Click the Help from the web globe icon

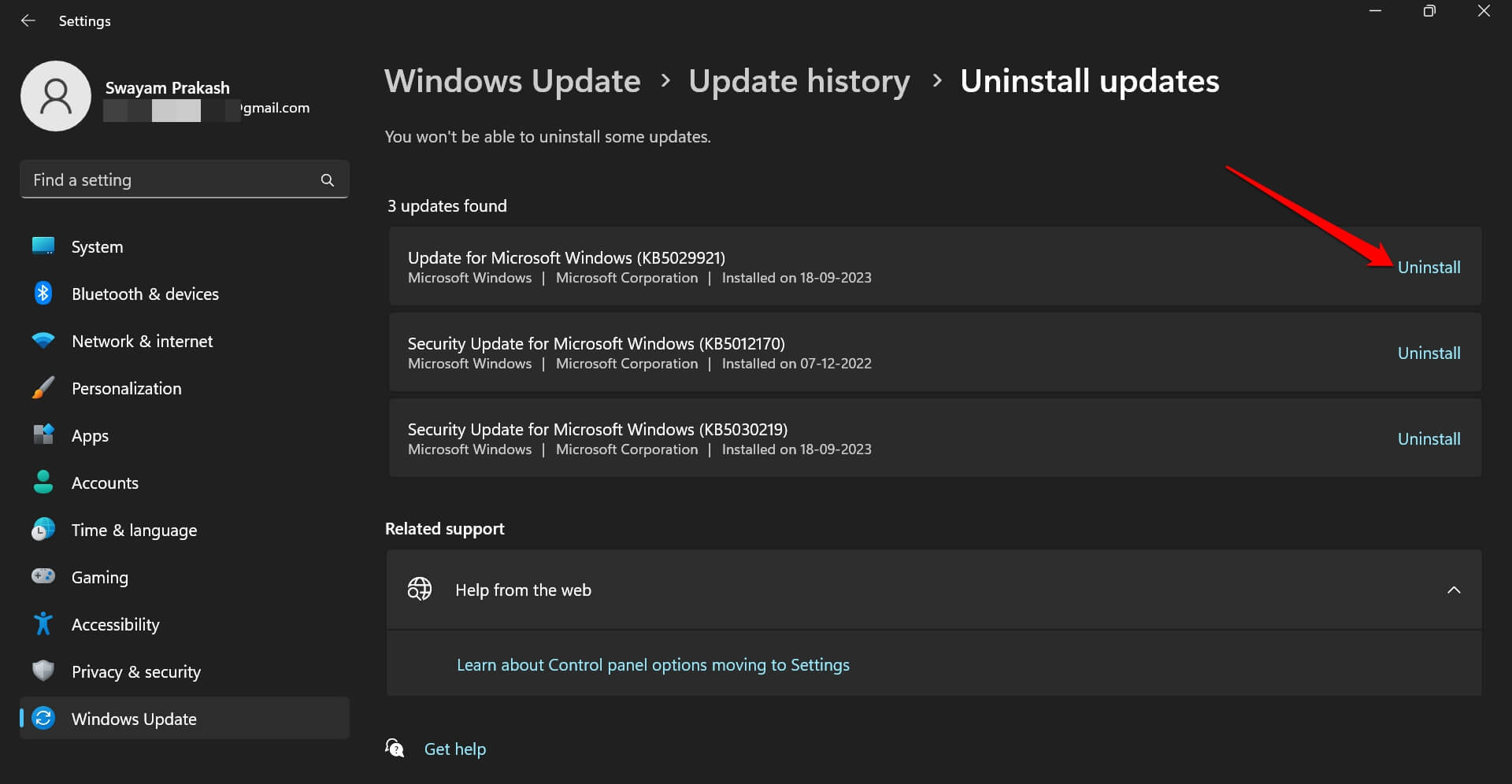click(420, 589)
